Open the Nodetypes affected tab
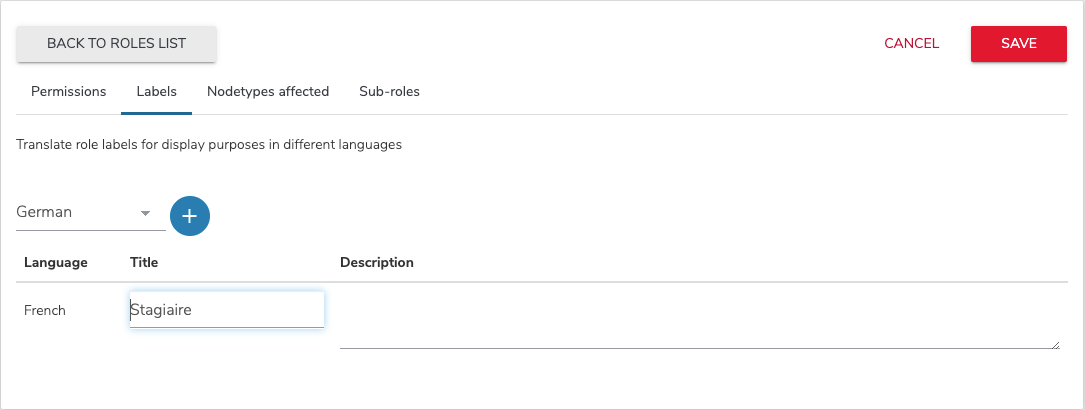1085x410 pixels. pos(268,92)
